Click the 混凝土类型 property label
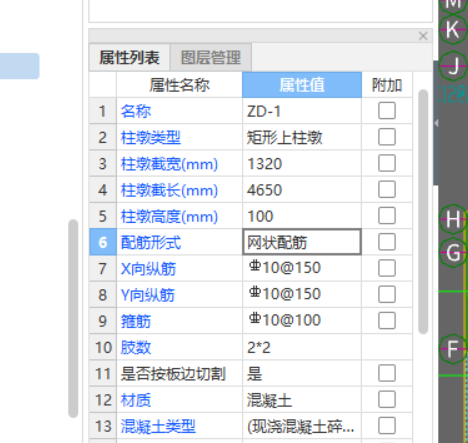This screenshot has width=468, height=443. click(158, 426)
